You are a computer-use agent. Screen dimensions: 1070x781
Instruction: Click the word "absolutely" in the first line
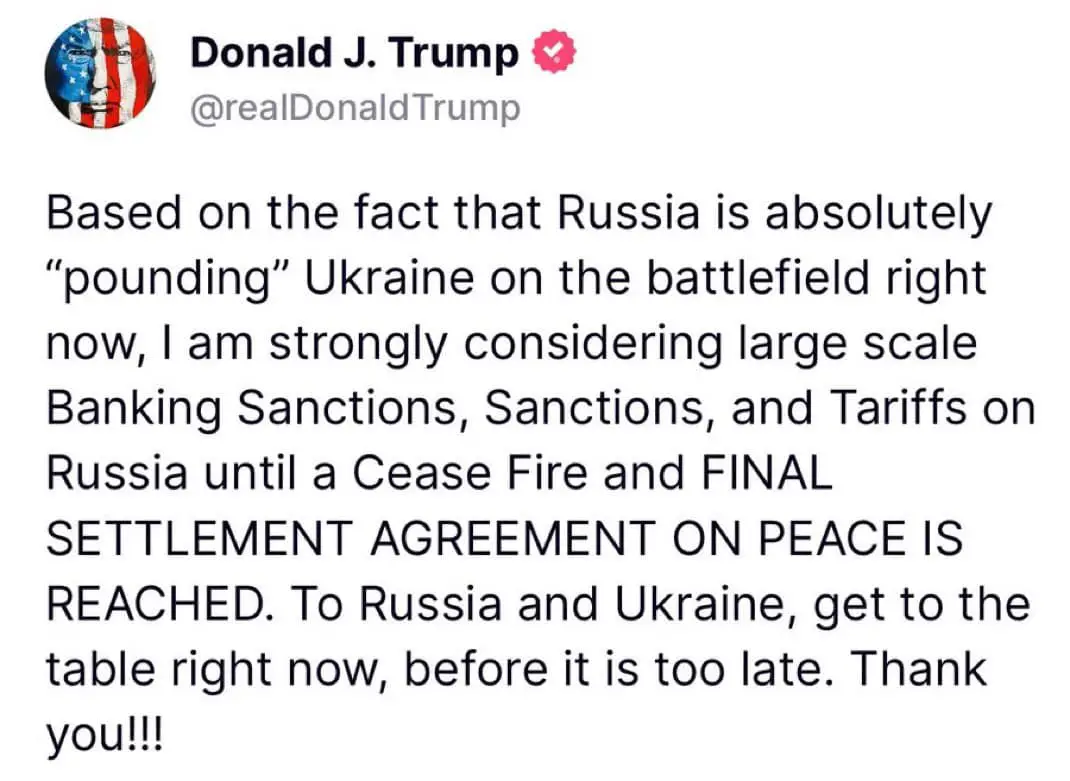point(878,214)
